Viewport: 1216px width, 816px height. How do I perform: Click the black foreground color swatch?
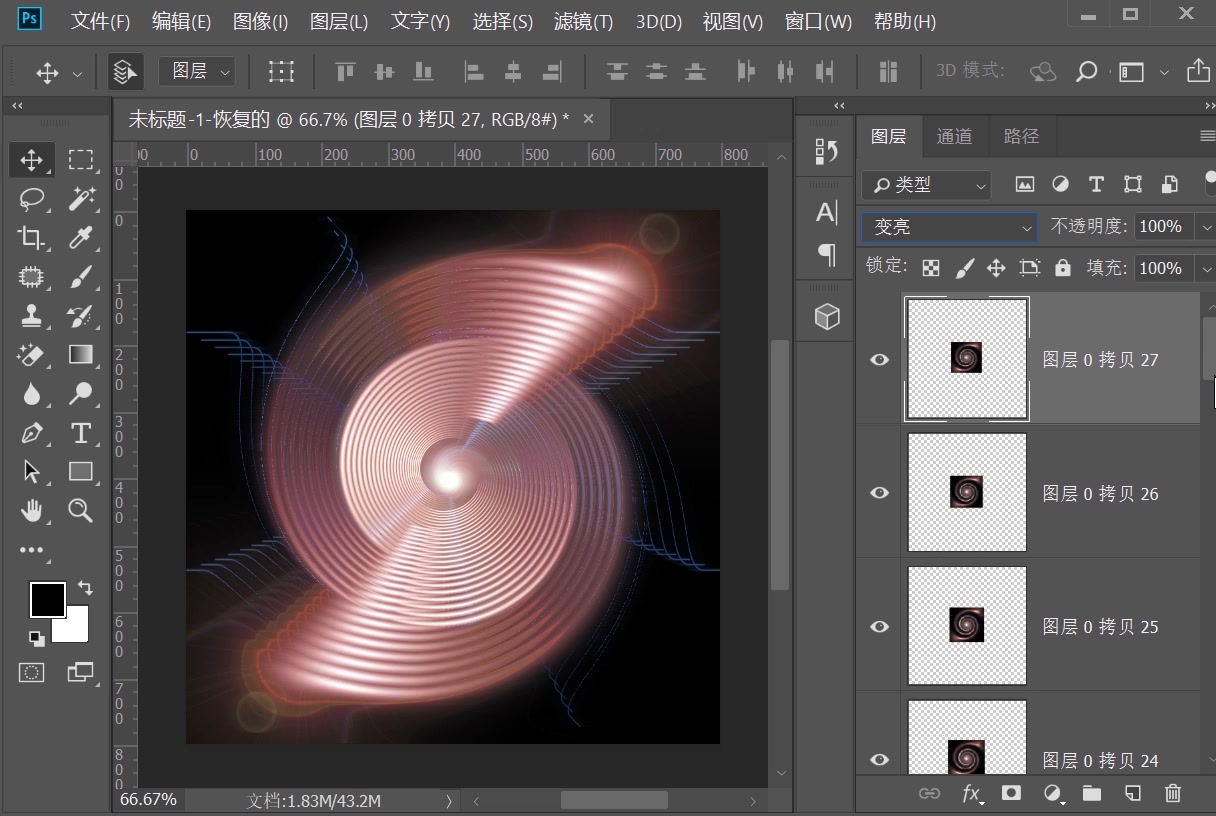46,599
